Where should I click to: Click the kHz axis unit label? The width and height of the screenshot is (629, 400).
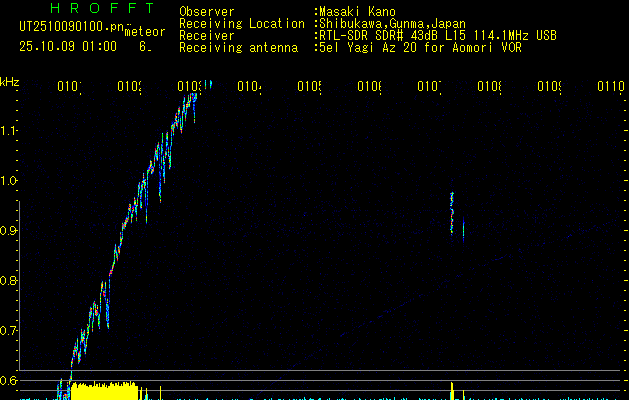[9, 82]
